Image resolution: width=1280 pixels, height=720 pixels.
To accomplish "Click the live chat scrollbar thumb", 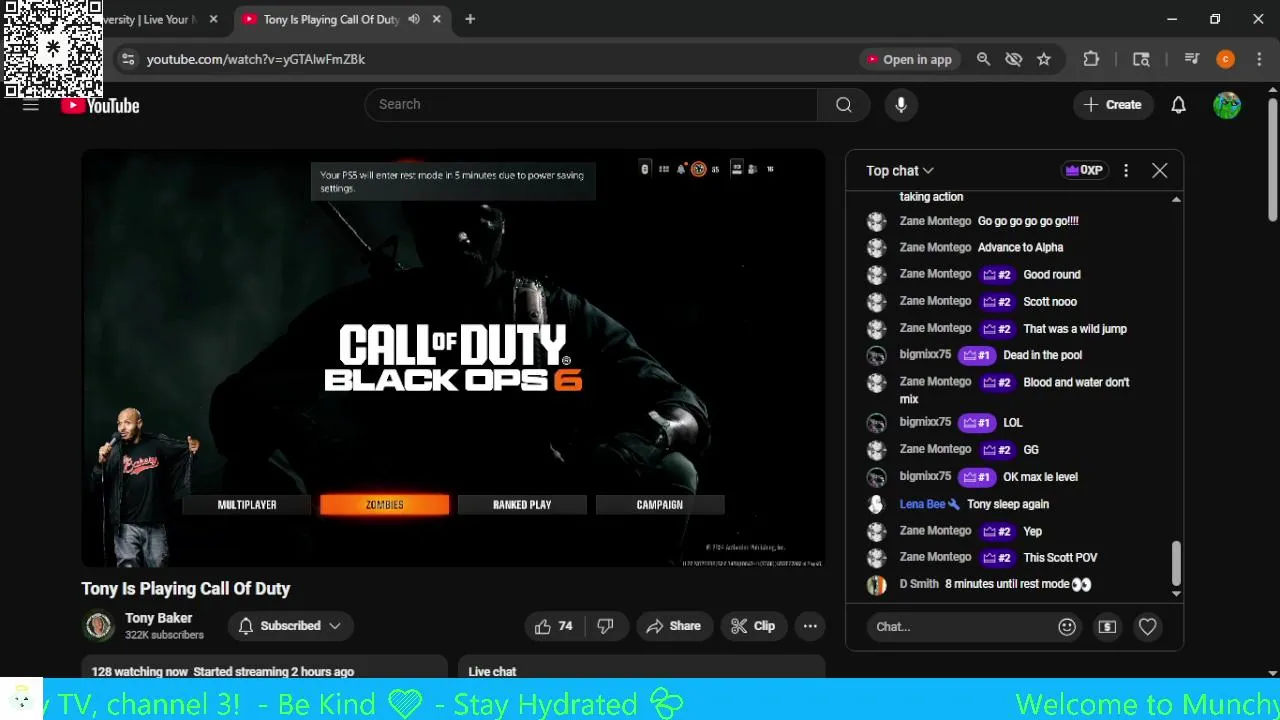I will (1176, 563).
